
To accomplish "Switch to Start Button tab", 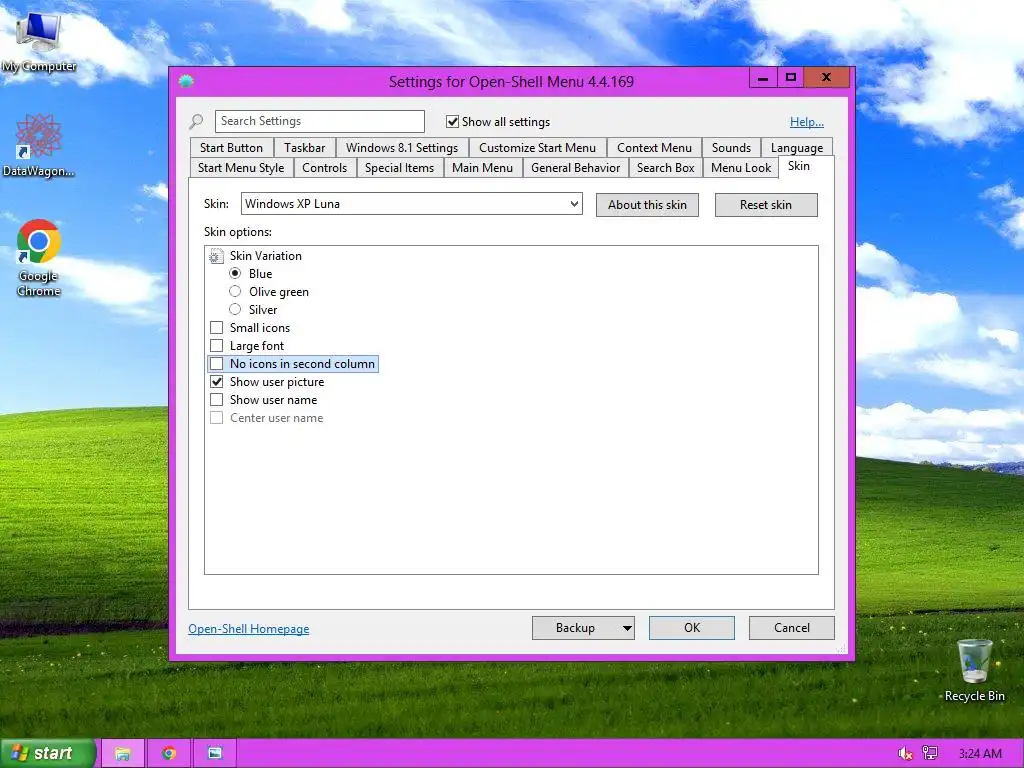I will coord(231,148).
